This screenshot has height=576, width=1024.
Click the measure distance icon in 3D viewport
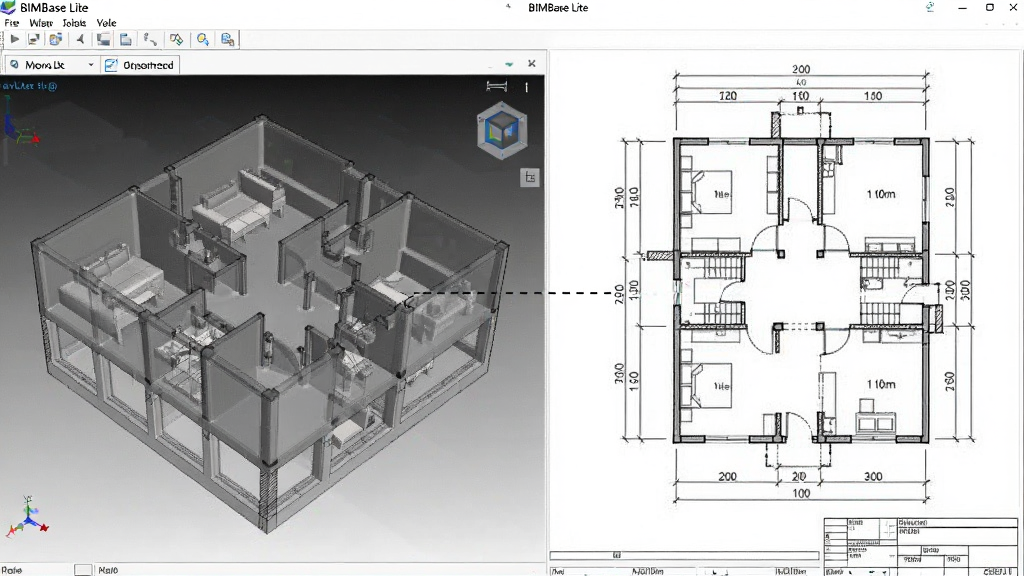pos(496,86)
